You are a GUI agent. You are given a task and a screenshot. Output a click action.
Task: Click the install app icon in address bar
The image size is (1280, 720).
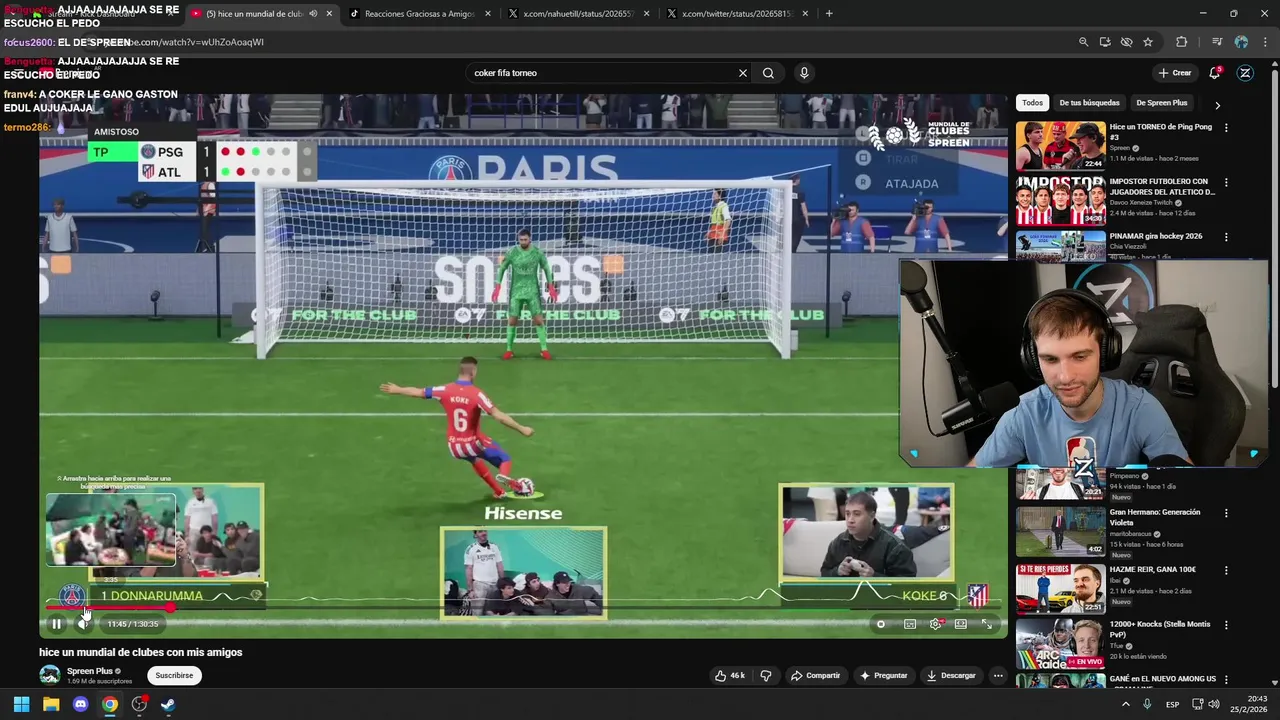click(1105, 42)
